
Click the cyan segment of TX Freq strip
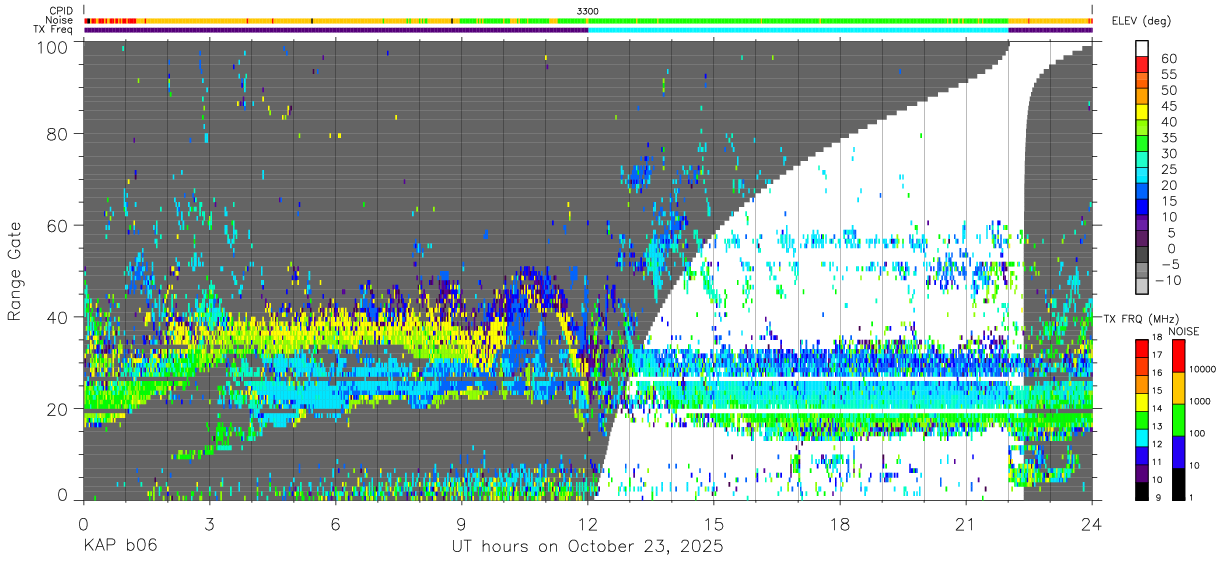tap(798, 30)
